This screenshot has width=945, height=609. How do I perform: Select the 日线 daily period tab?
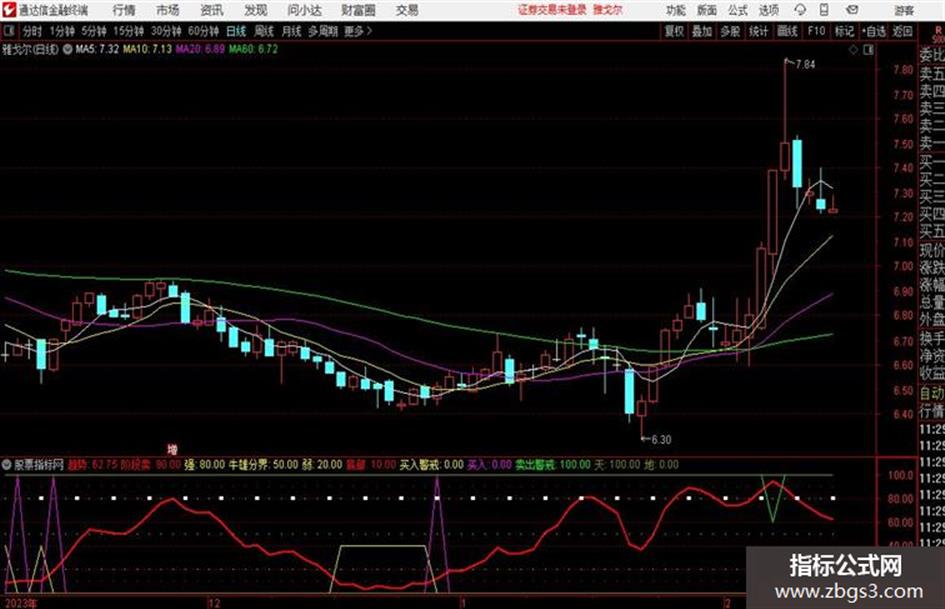236,31
